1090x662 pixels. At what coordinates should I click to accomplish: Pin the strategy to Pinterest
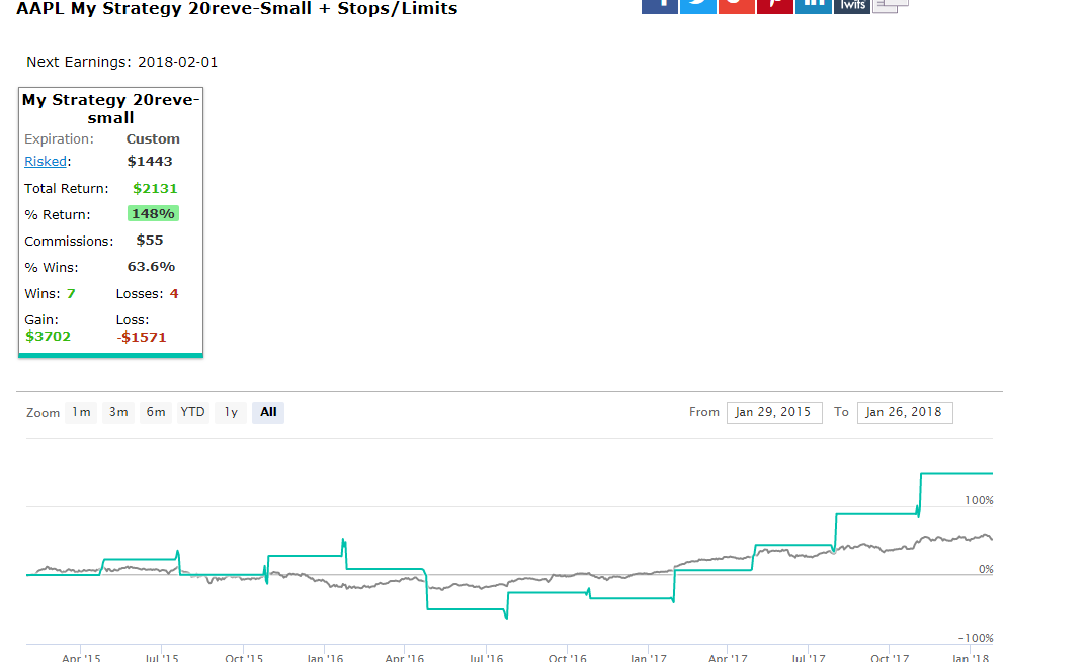[x=774, y=6]
